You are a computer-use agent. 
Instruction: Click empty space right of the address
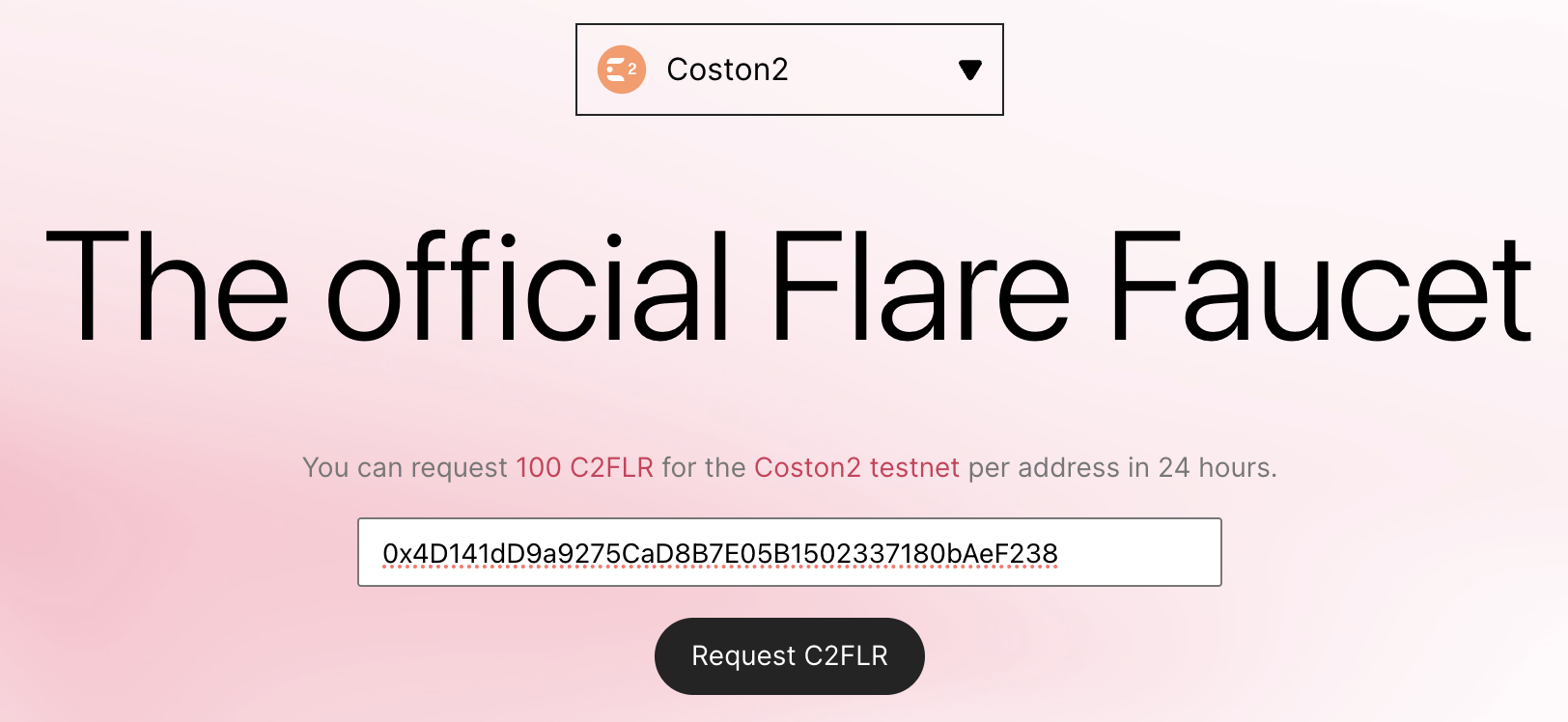[x=1139, y=552]
